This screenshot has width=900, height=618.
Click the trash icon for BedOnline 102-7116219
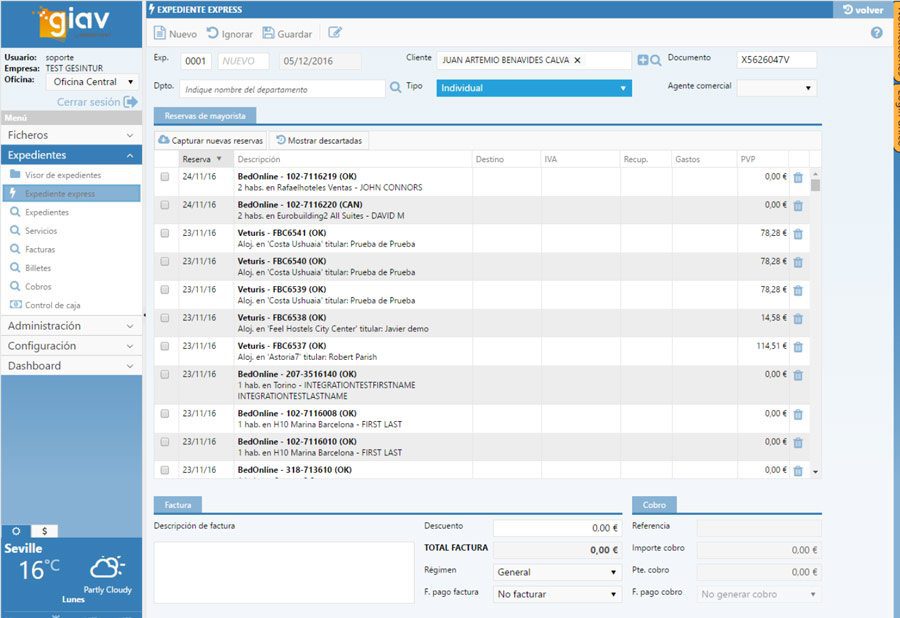pyautogui.click(x=798, y=178)
